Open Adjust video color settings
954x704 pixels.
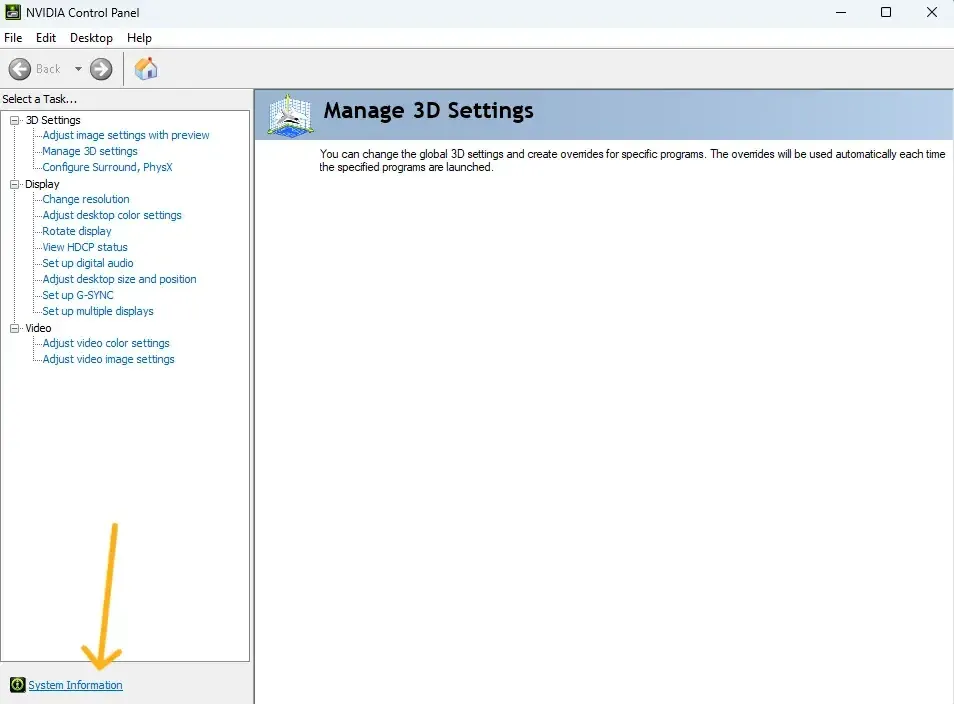click(x=106, y=343)
